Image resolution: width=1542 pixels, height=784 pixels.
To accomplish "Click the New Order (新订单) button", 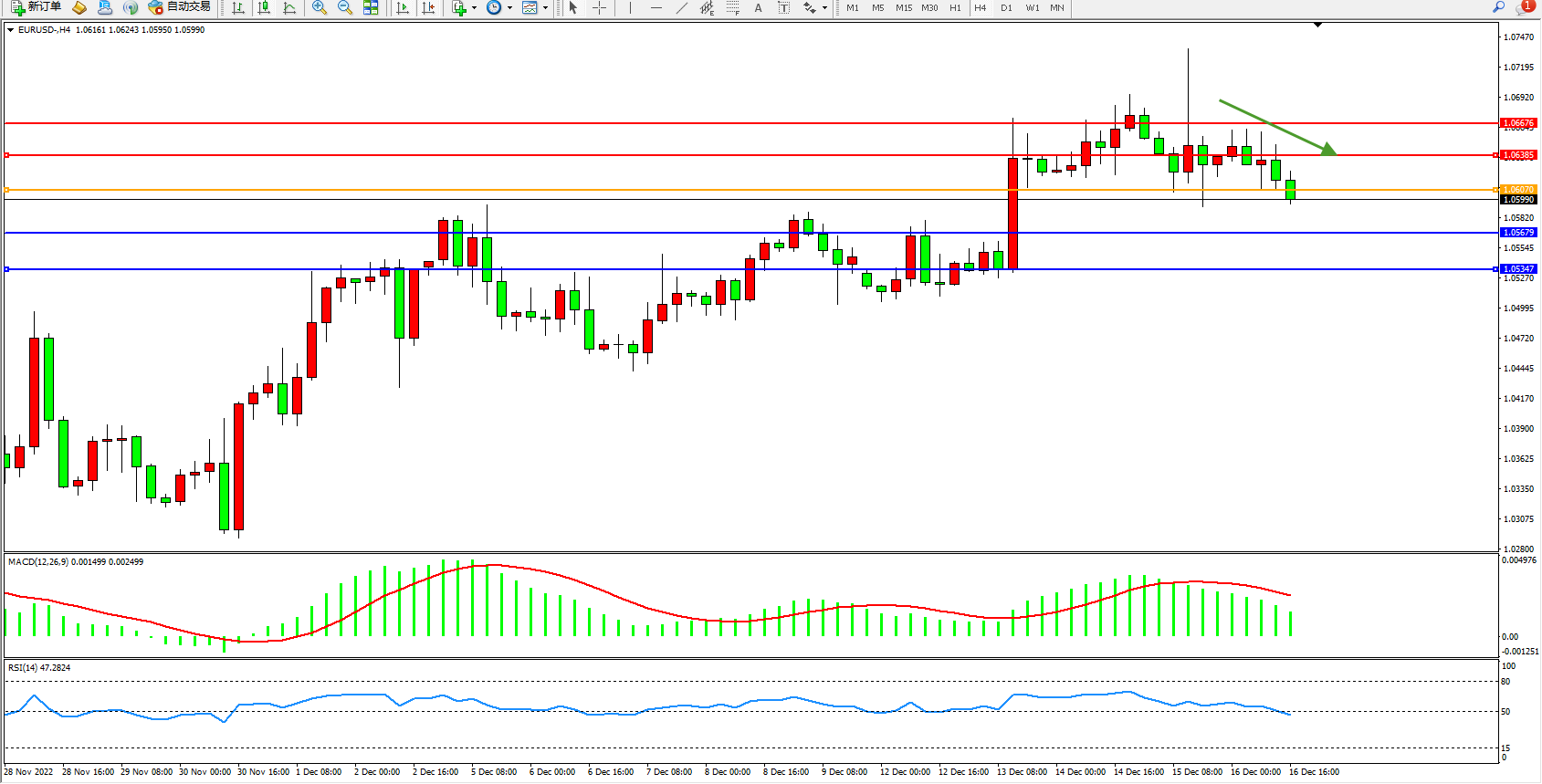I will [x=37, y=7].
